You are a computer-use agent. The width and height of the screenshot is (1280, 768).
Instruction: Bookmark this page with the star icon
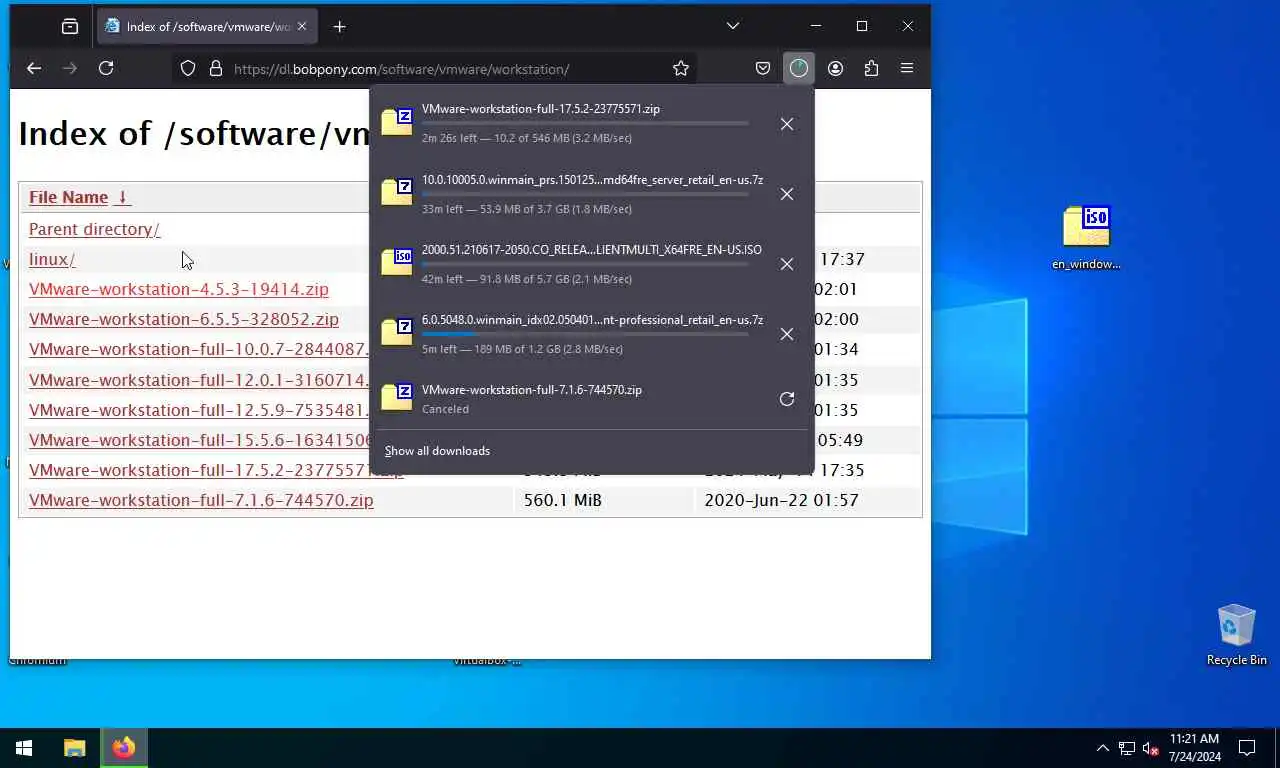[x=681, y=69]
